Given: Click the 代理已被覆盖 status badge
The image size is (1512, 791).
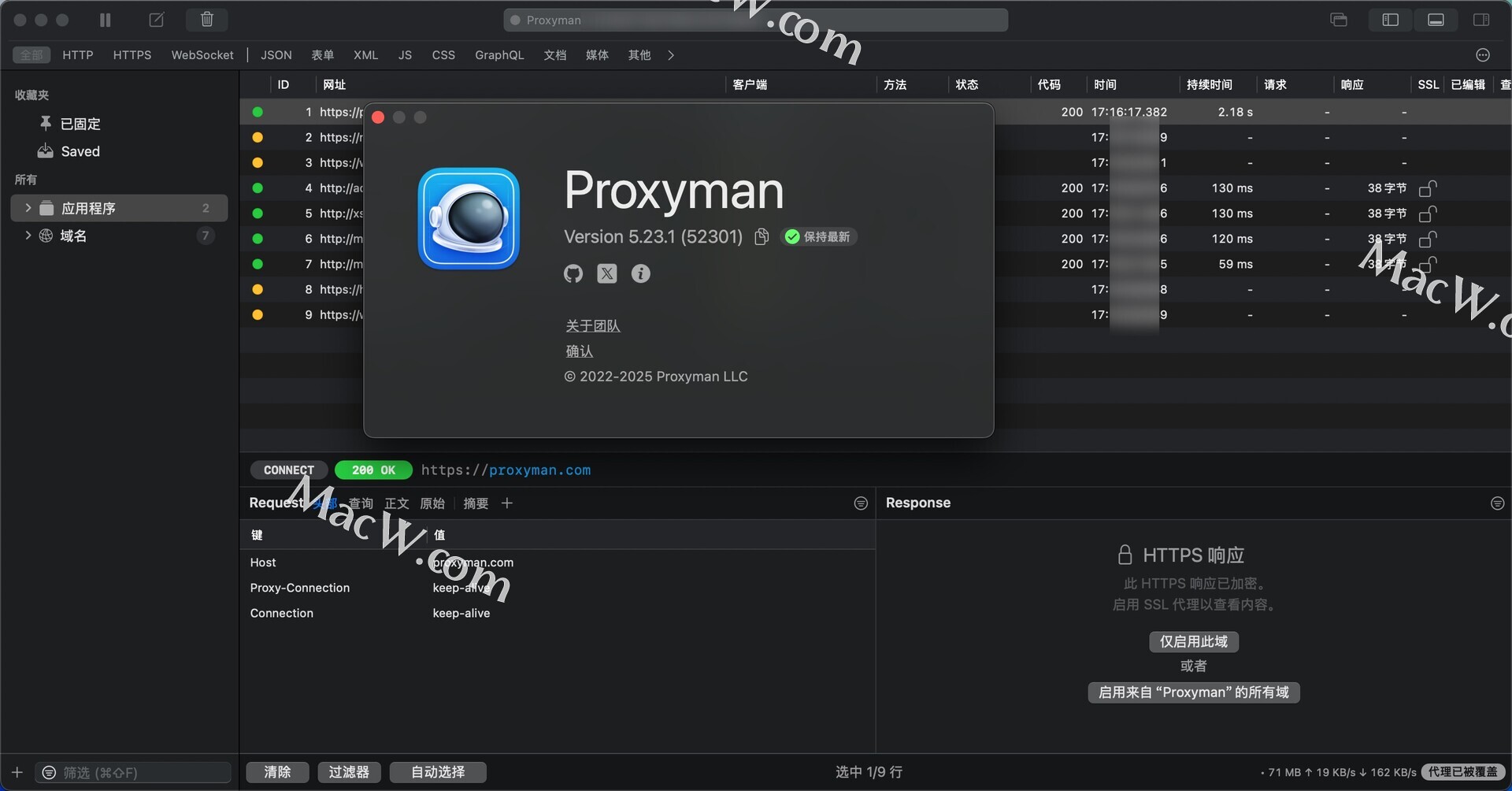Looking at the screenshot, I should (x=1463, y=772).
